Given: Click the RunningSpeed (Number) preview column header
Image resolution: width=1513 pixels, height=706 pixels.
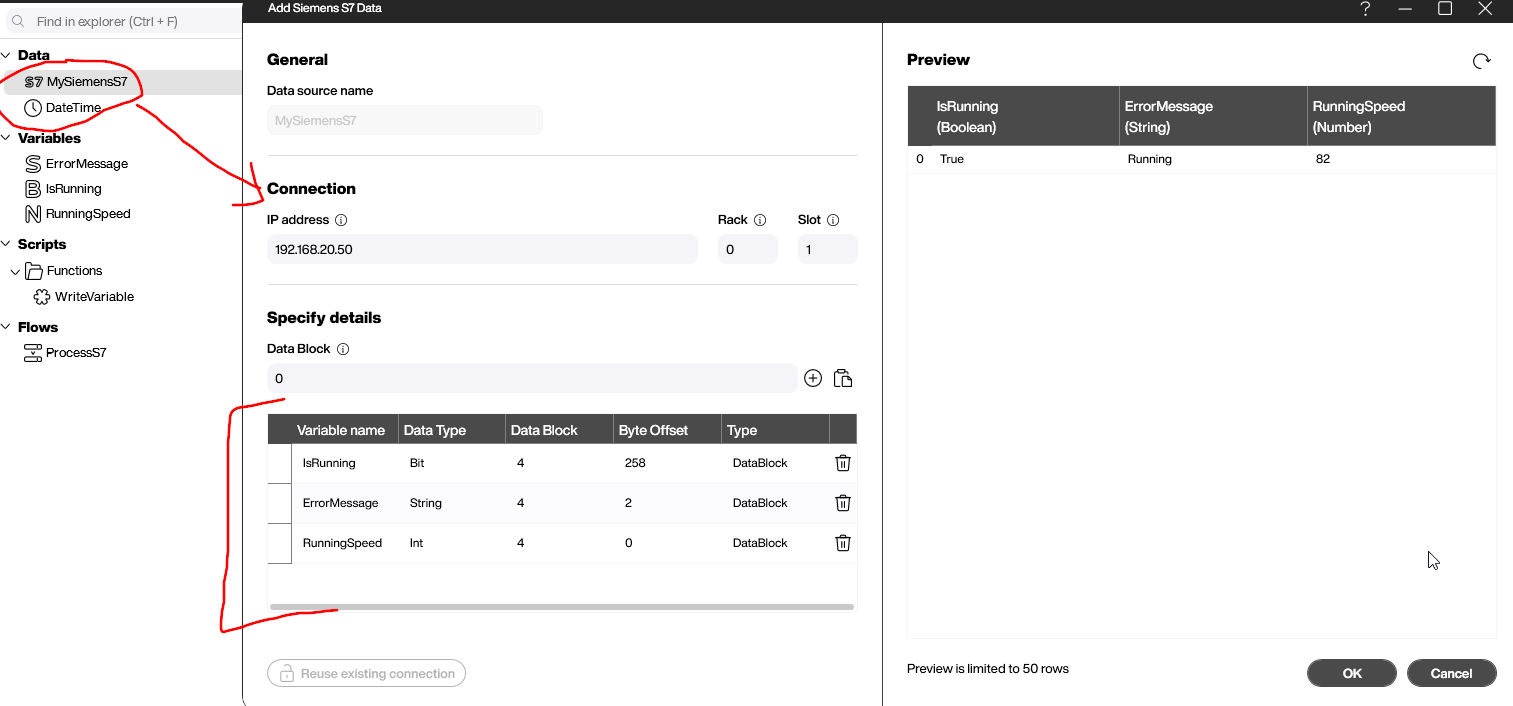Looking at the screenshot, I should click(x=1402, y=116).
